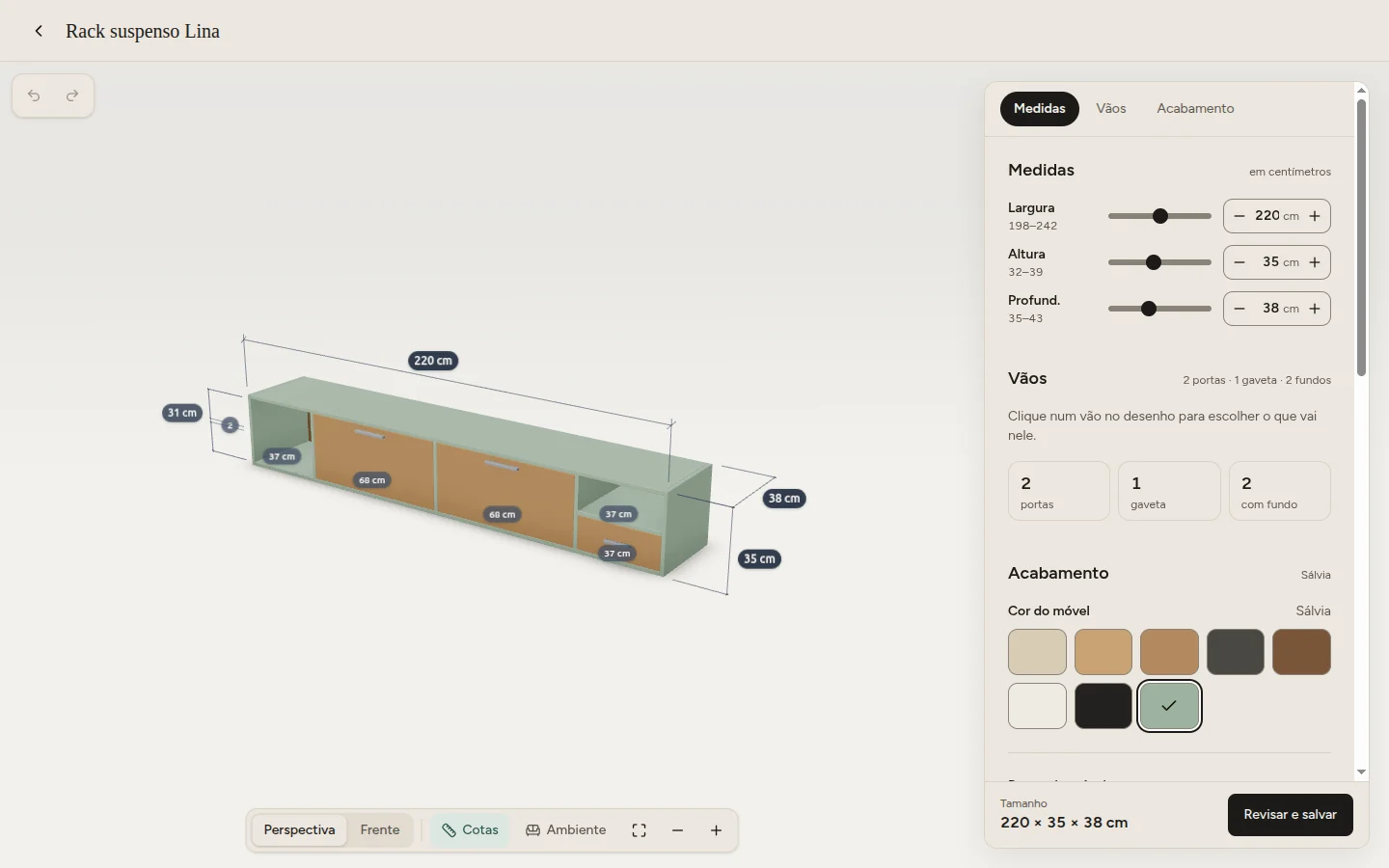Choose the white furniture color swatch

coord(1037,706)
